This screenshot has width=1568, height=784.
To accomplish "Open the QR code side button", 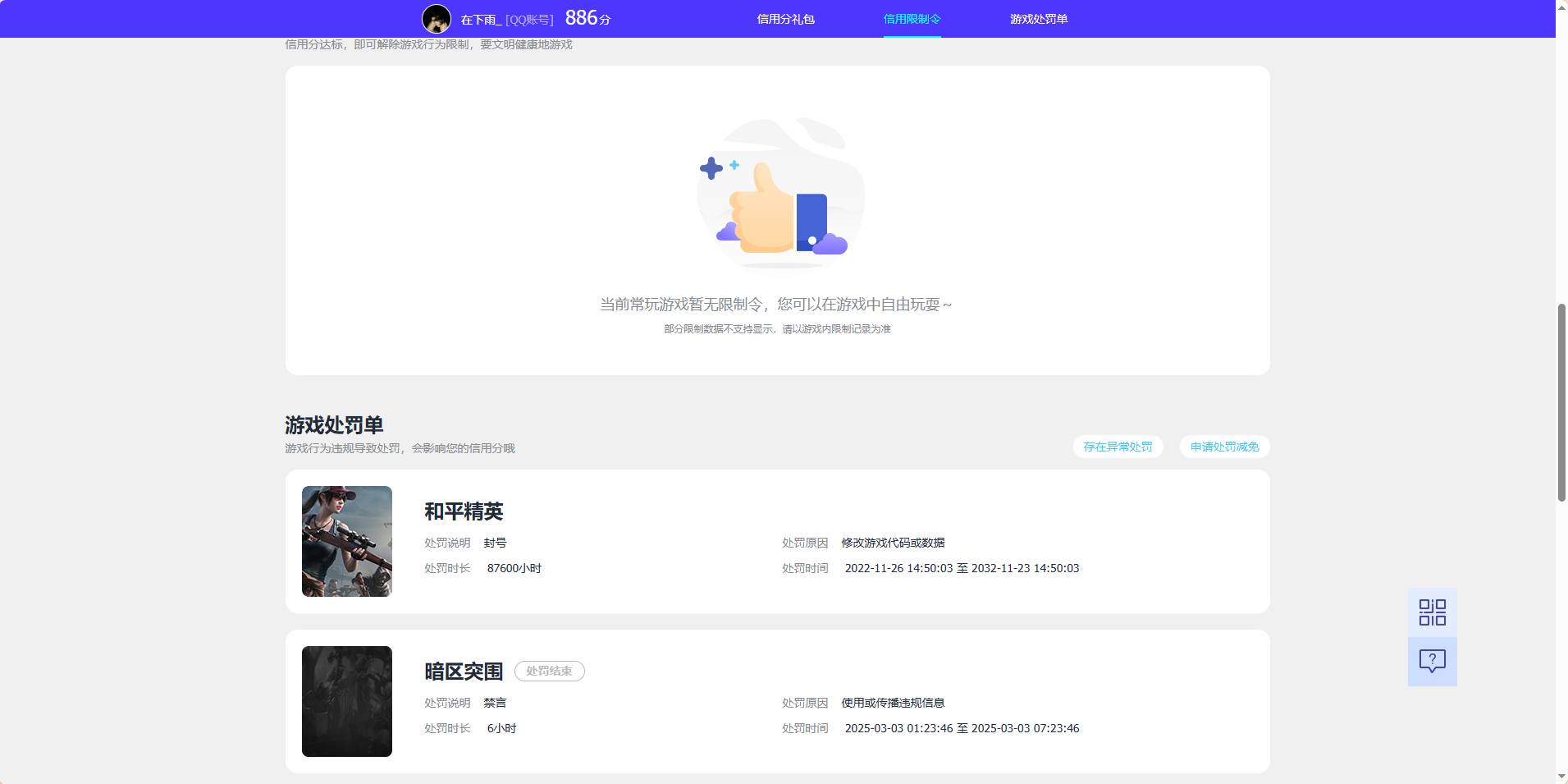I will click(1433, 612).
